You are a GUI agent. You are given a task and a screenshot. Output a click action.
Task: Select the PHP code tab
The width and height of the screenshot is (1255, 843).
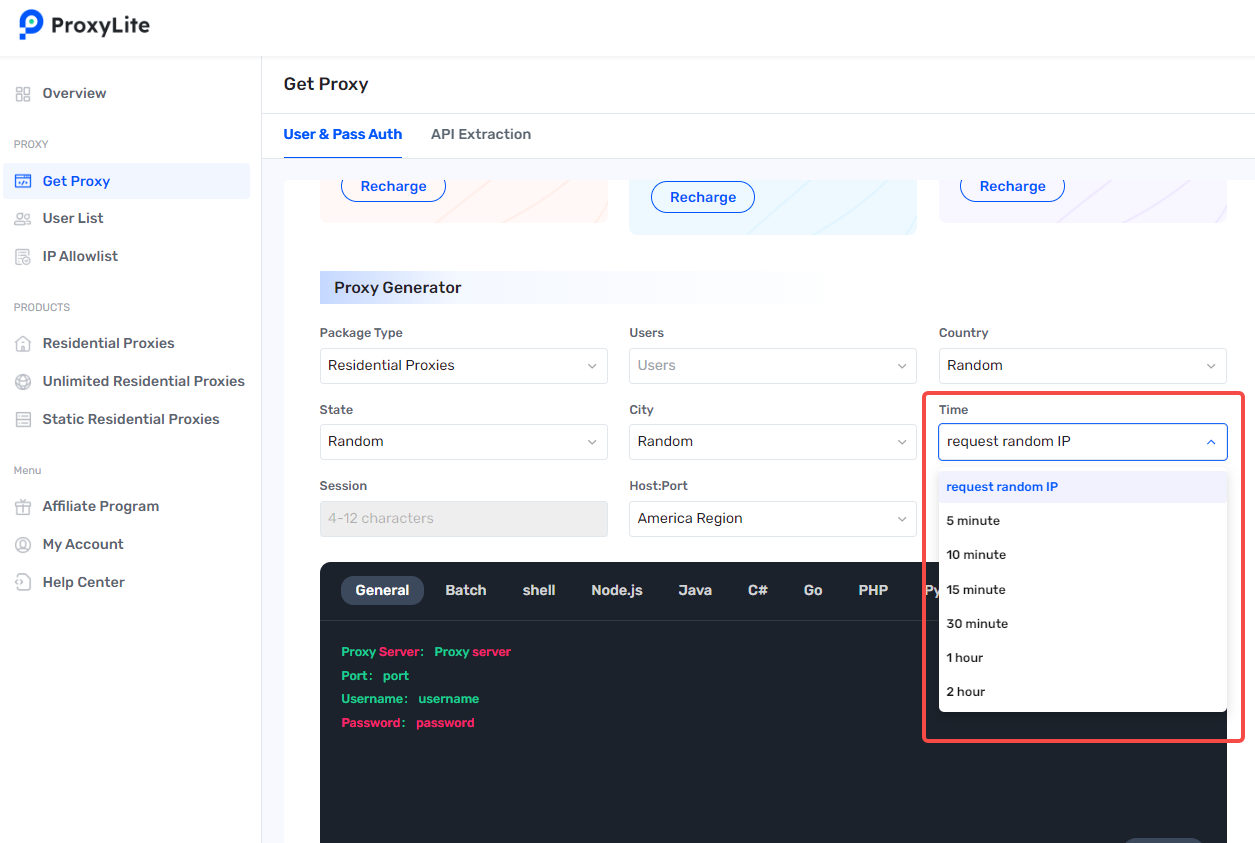(873, 590)
